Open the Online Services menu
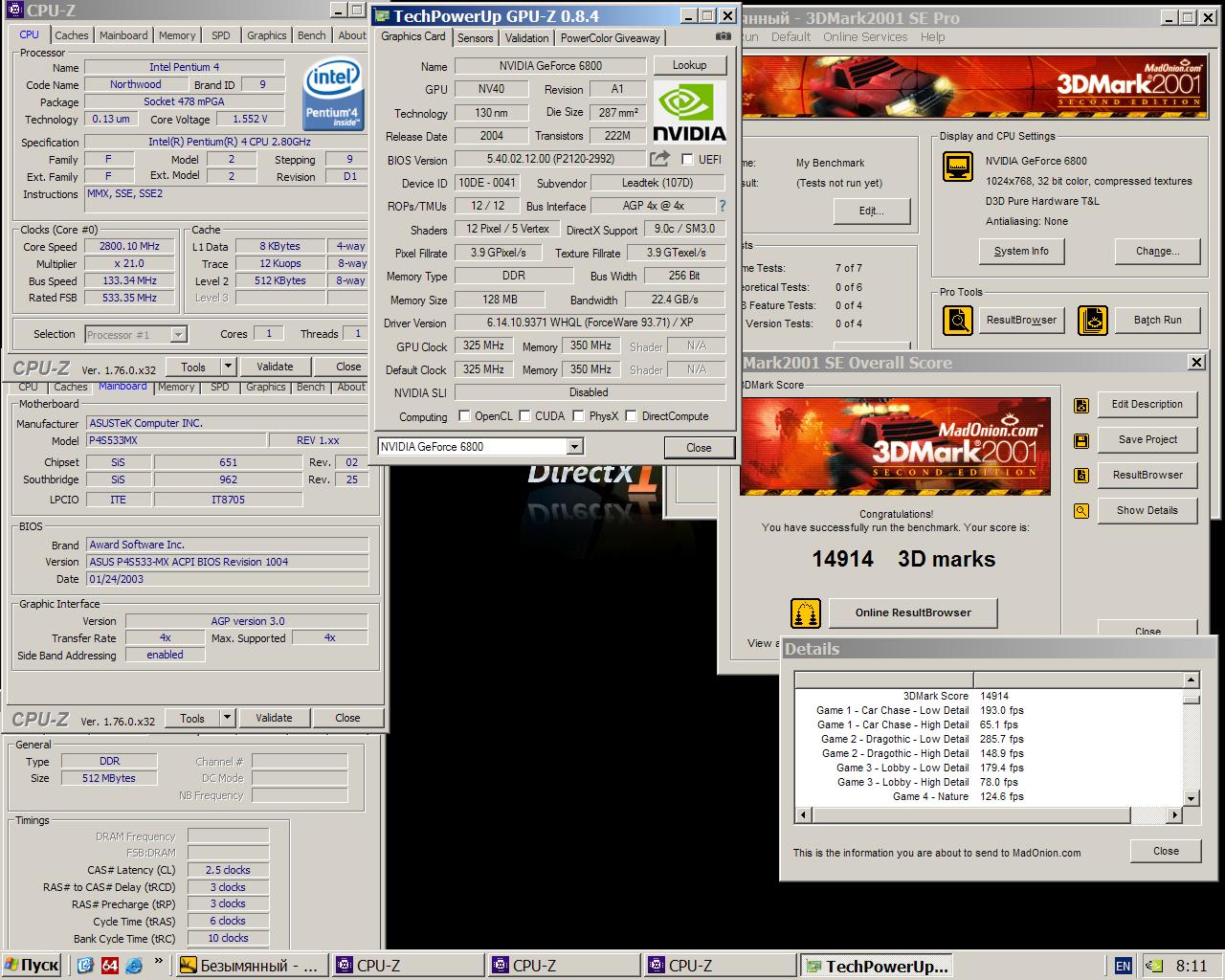The height and width of the screenshot is (980, 1225). pos(865,37)
